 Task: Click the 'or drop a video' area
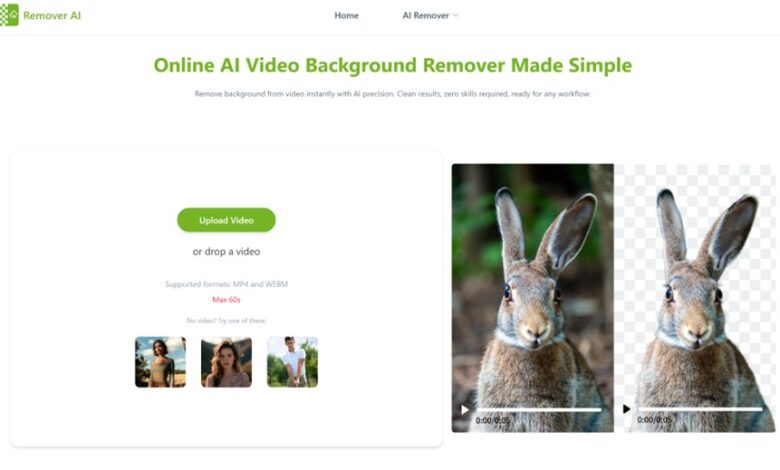click(226, 252)
